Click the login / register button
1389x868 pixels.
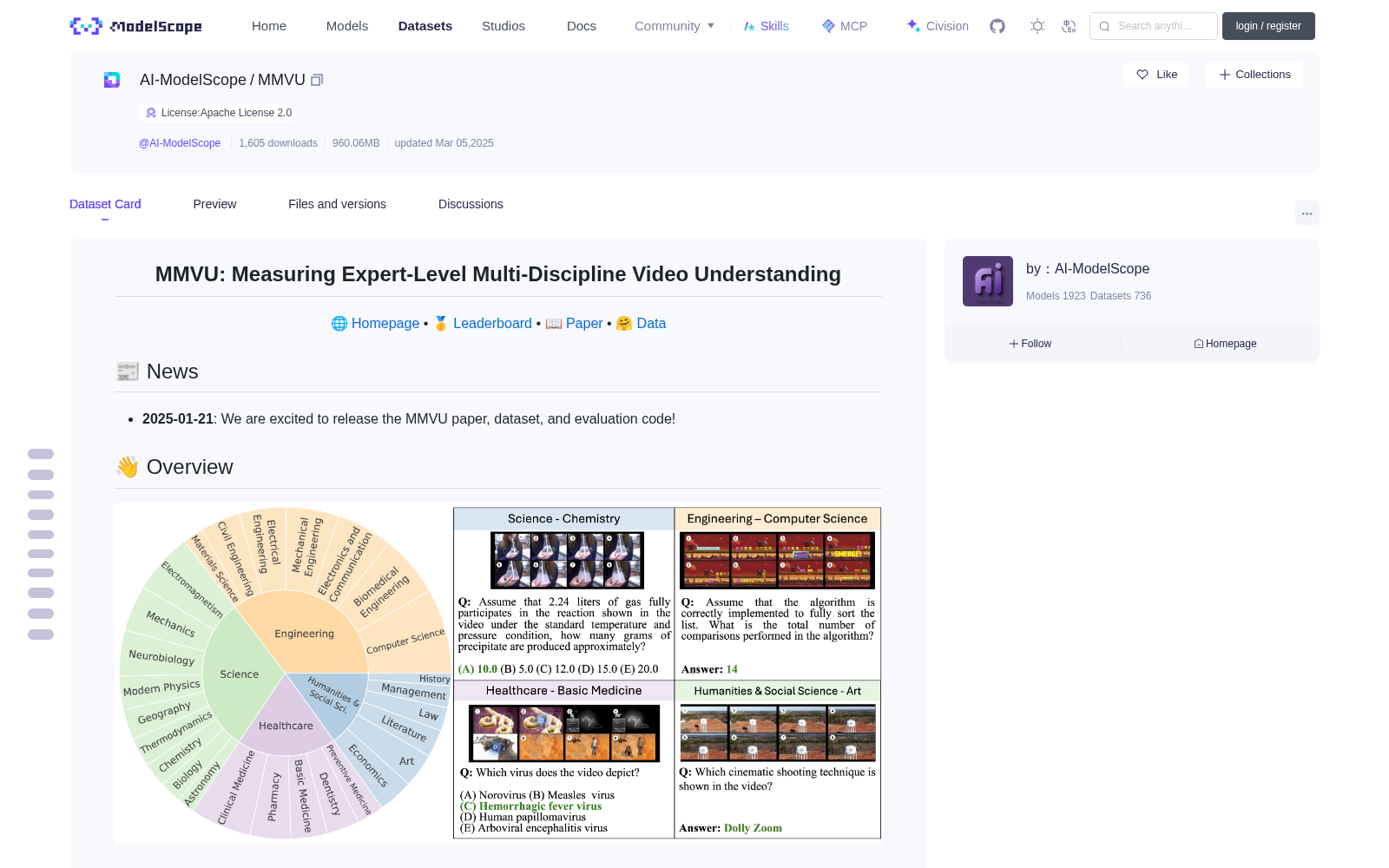click(x=1268, y=26)
